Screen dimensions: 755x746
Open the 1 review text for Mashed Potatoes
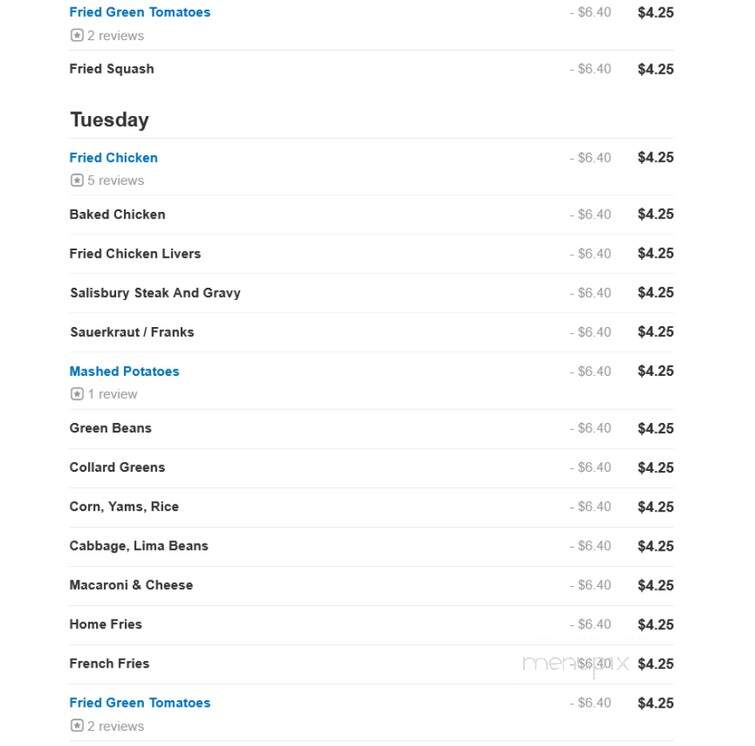[x=112, y=394]
